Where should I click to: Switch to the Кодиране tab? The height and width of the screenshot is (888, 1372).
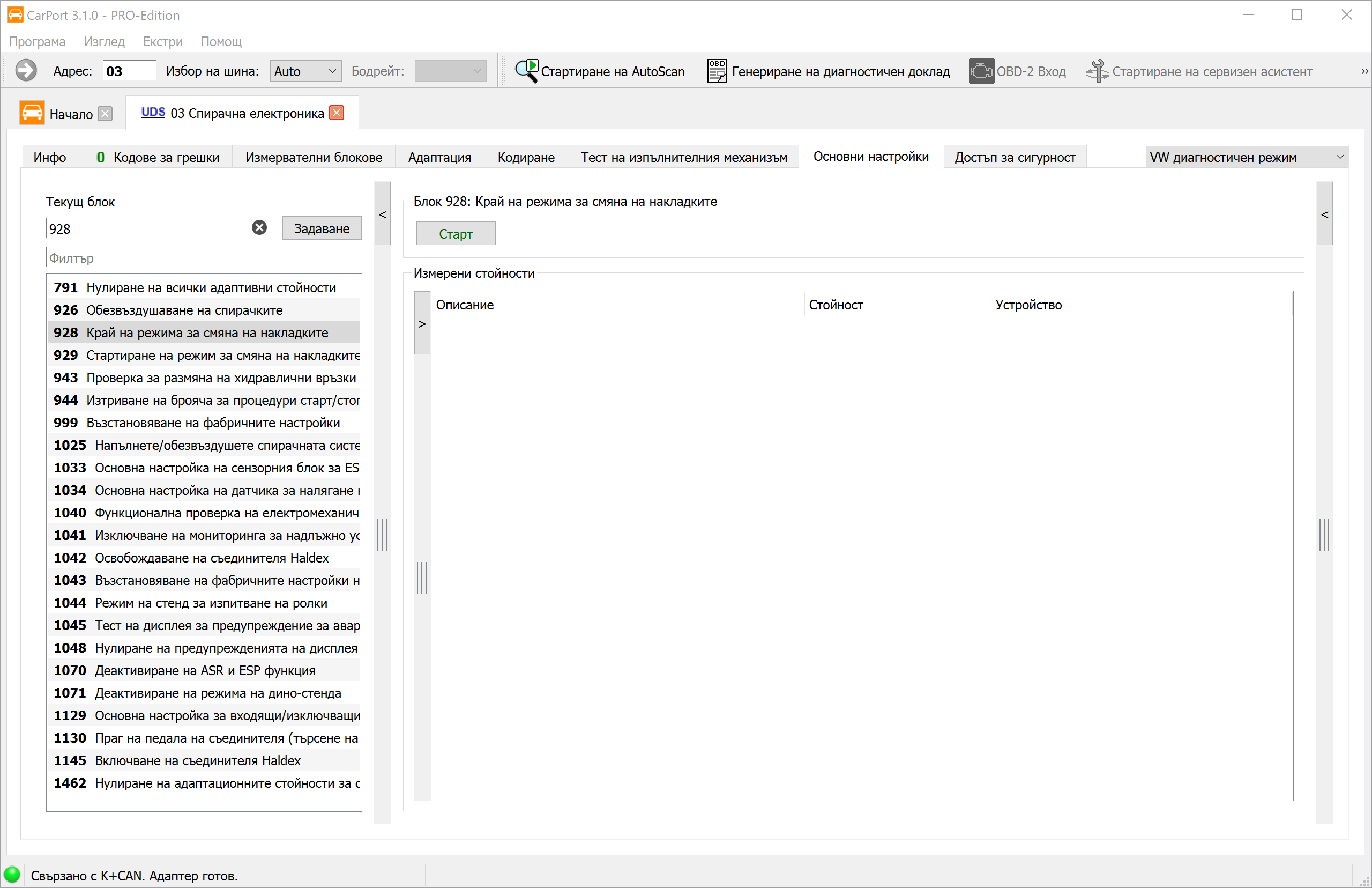(526, 157)
